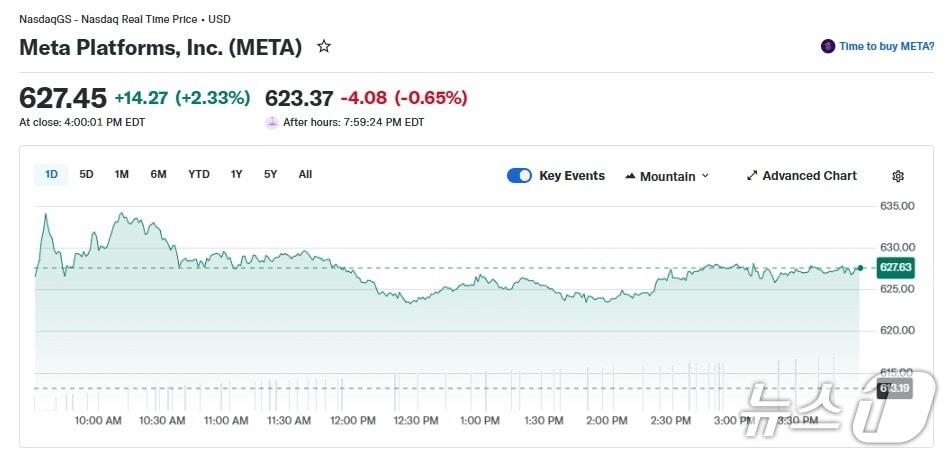Open the Advanced Chart link

pos(809,176)
